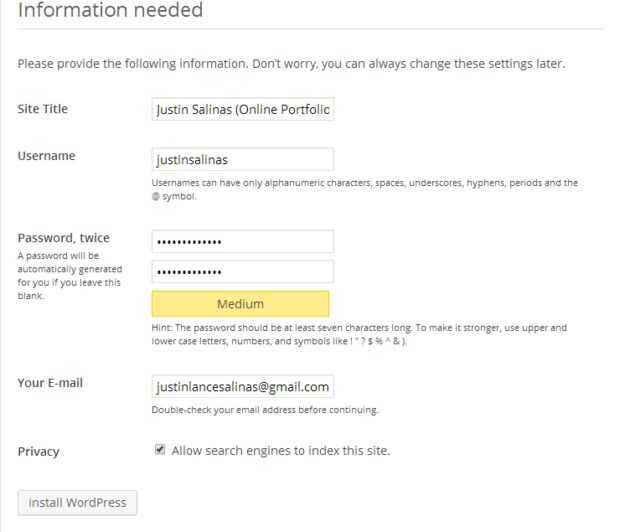Click "Allow search engines to index this site" text
This screenshot has width=620, height=532.
tap(281, 451)
